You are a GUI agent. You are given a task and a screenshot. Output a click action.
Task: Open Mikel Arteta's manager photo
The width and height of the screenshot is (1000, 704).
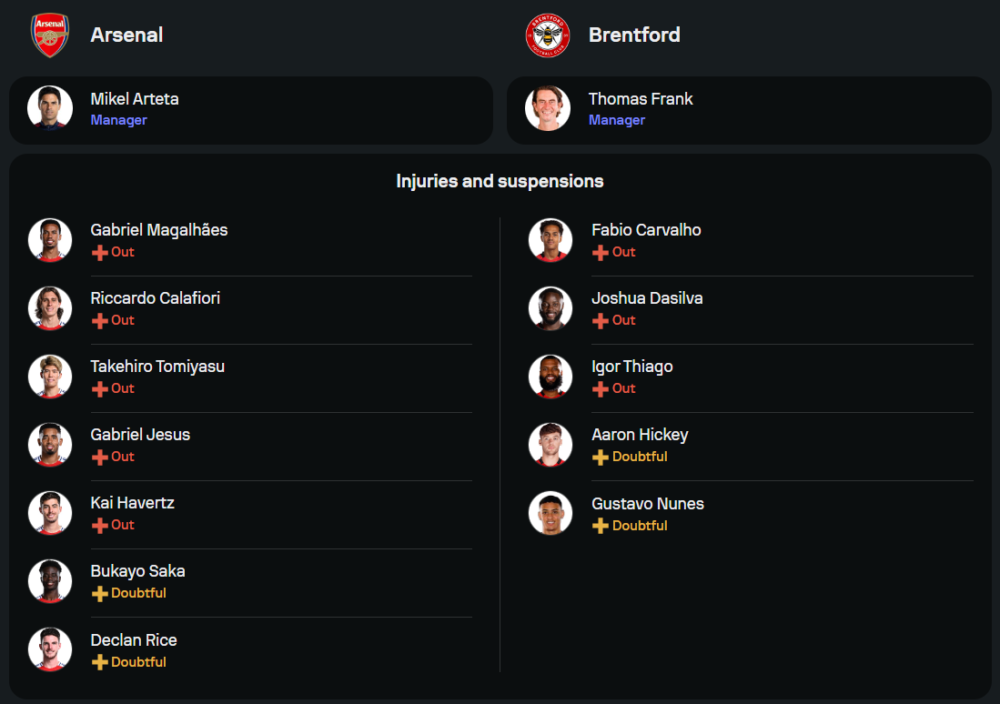49,108
